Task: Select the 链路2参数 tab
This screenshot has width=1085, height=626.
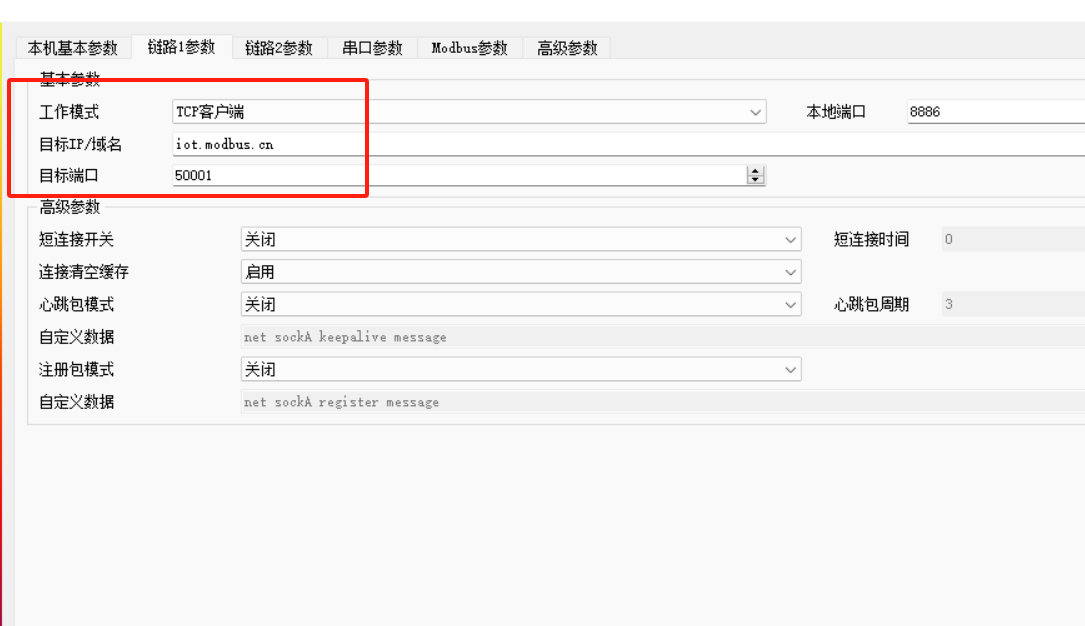Action: [x=278, y=47]
